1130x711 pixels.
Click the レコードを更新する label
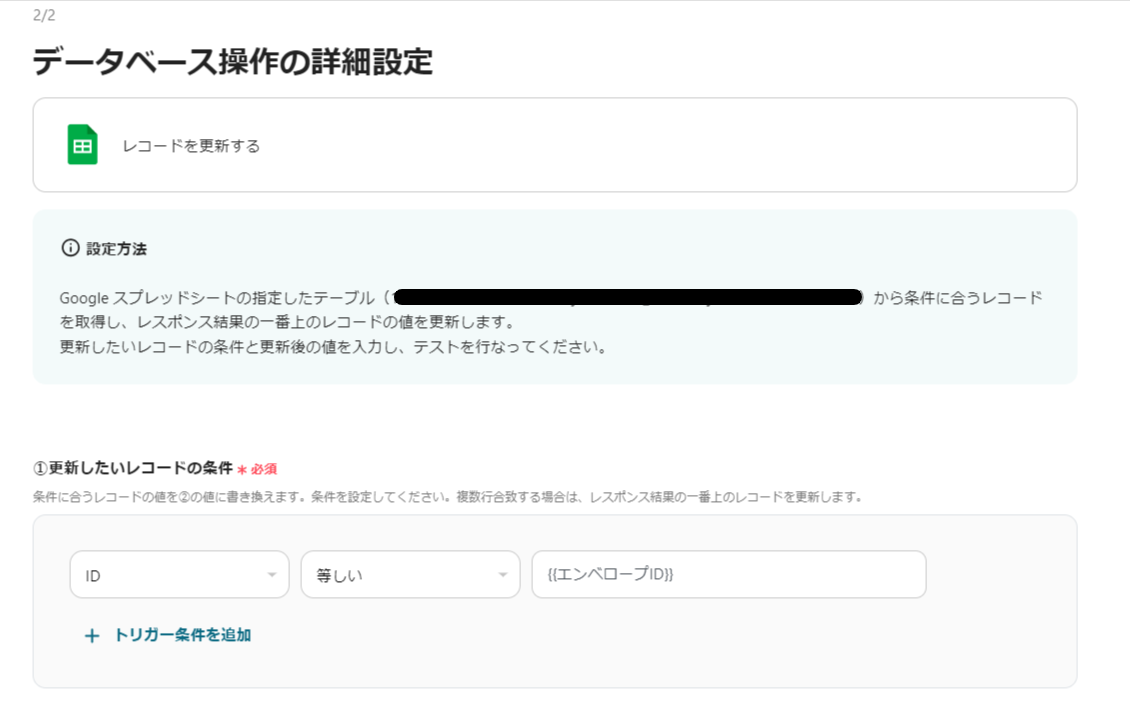pyautogui.click(x=191, y=146)
